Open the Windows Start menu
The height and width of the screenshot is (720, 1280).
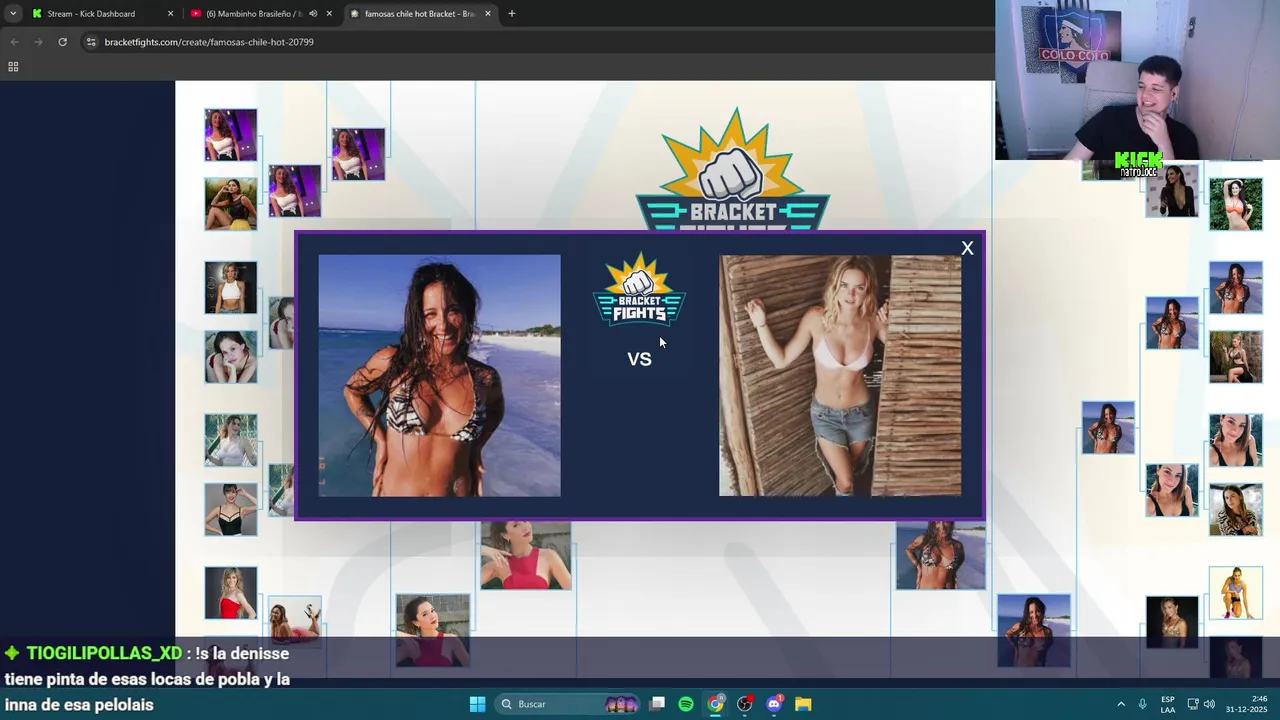pyautogui.click(x=477, y=704)
